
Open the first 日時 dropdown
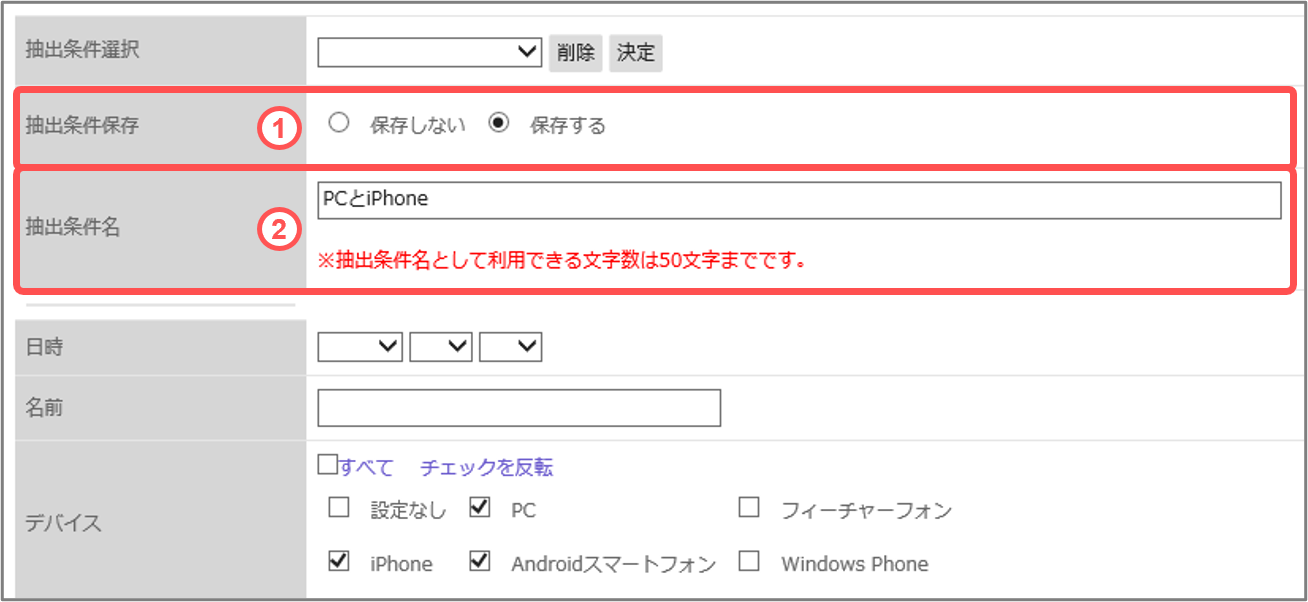360,347
